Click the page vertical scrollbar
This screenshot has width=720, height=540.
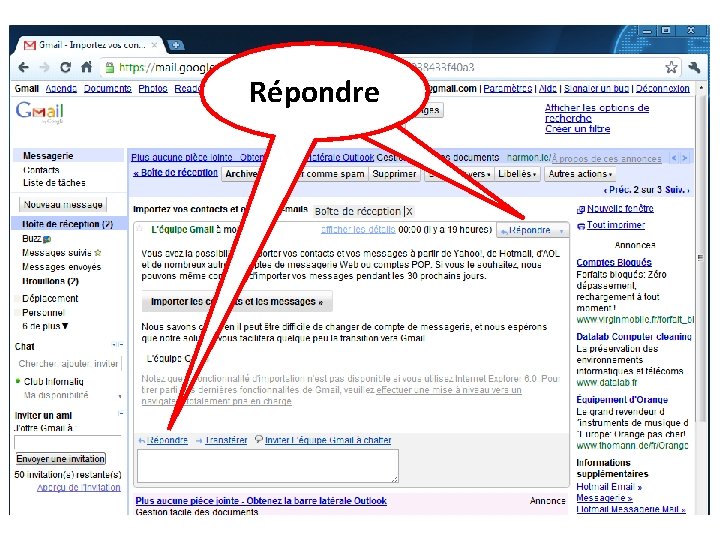point(700,257)
